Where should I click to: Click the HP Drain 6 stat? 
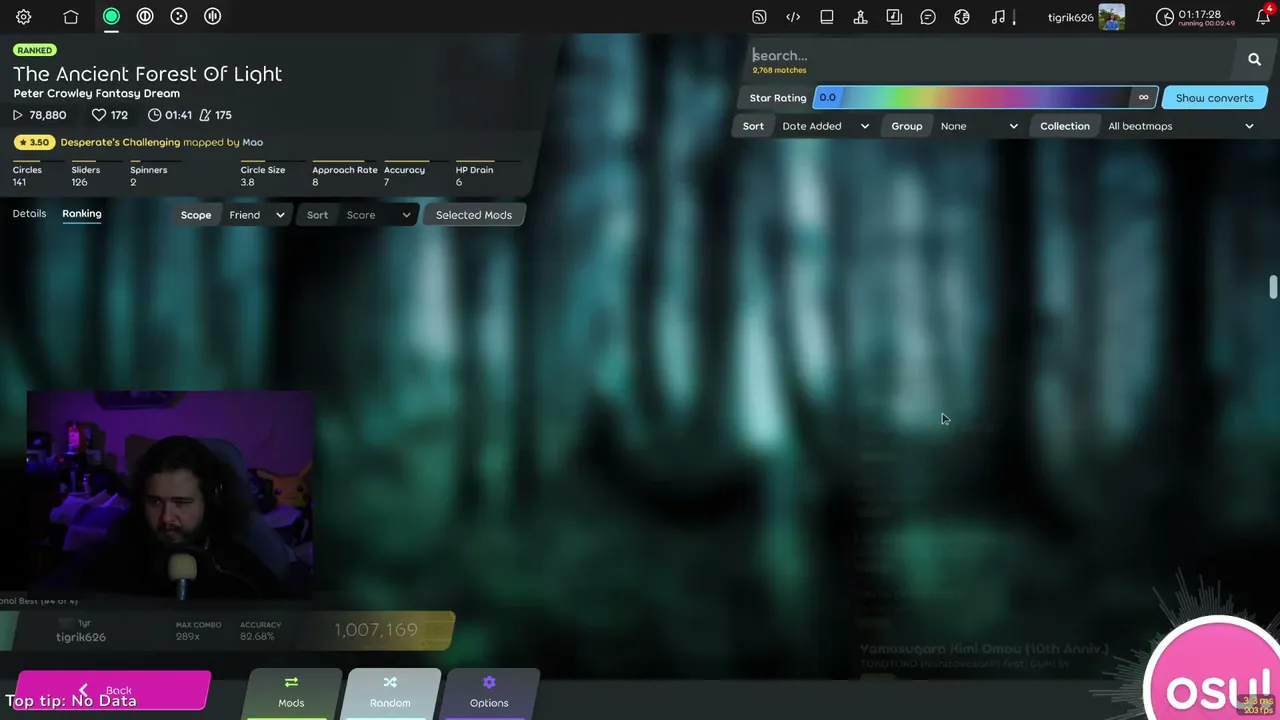coord(474,175)
